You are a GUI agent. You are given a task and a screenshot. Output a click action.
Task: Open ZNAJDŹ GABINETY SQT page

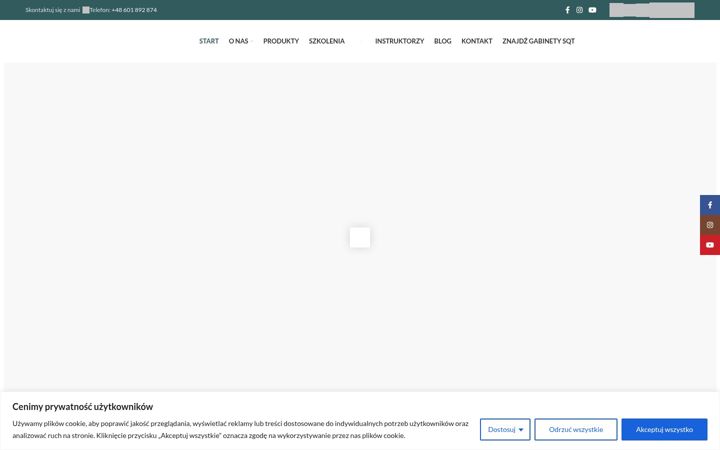539,41
